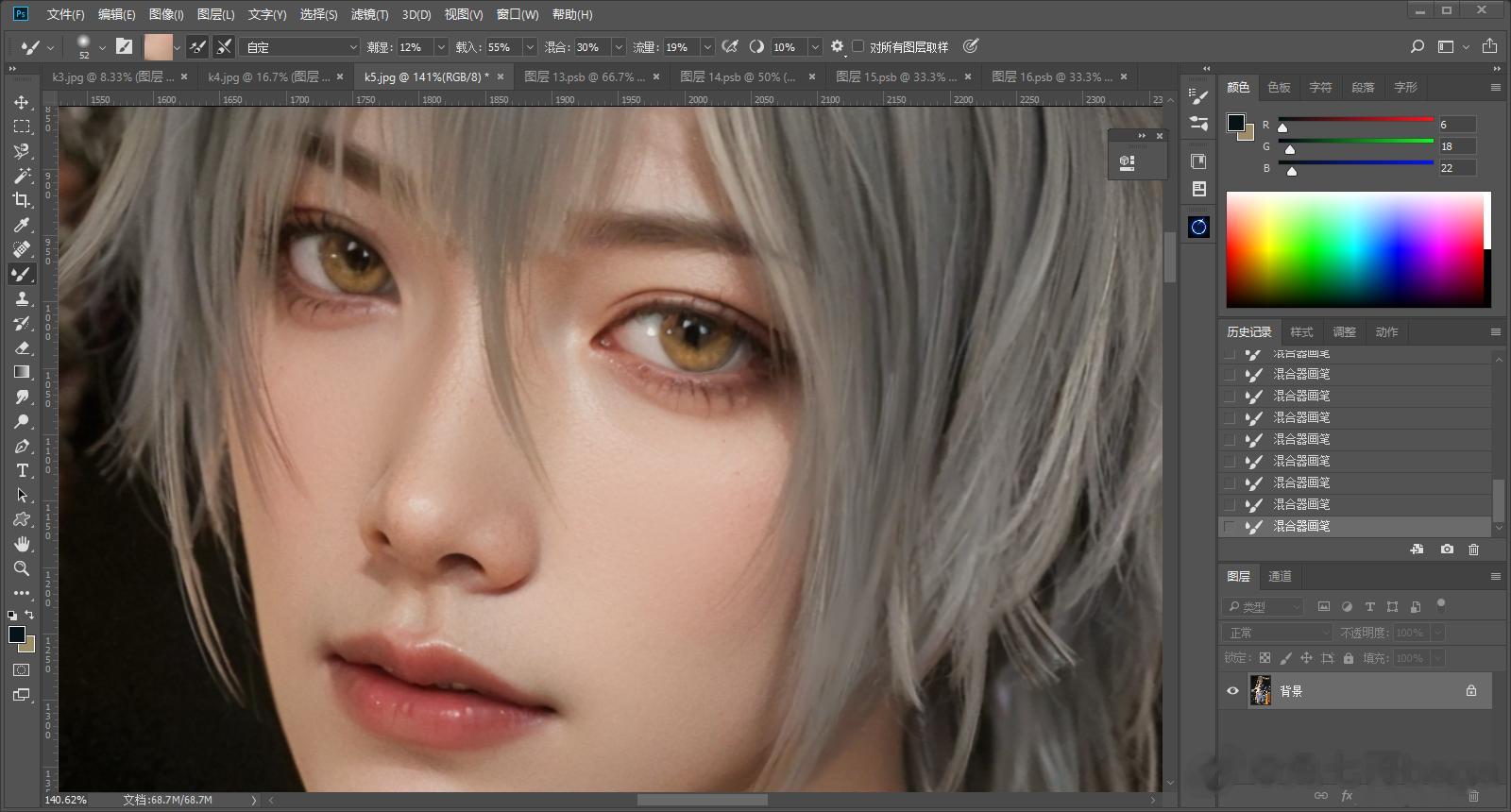Hide the 背景 layer with the eye icon

1232,691
